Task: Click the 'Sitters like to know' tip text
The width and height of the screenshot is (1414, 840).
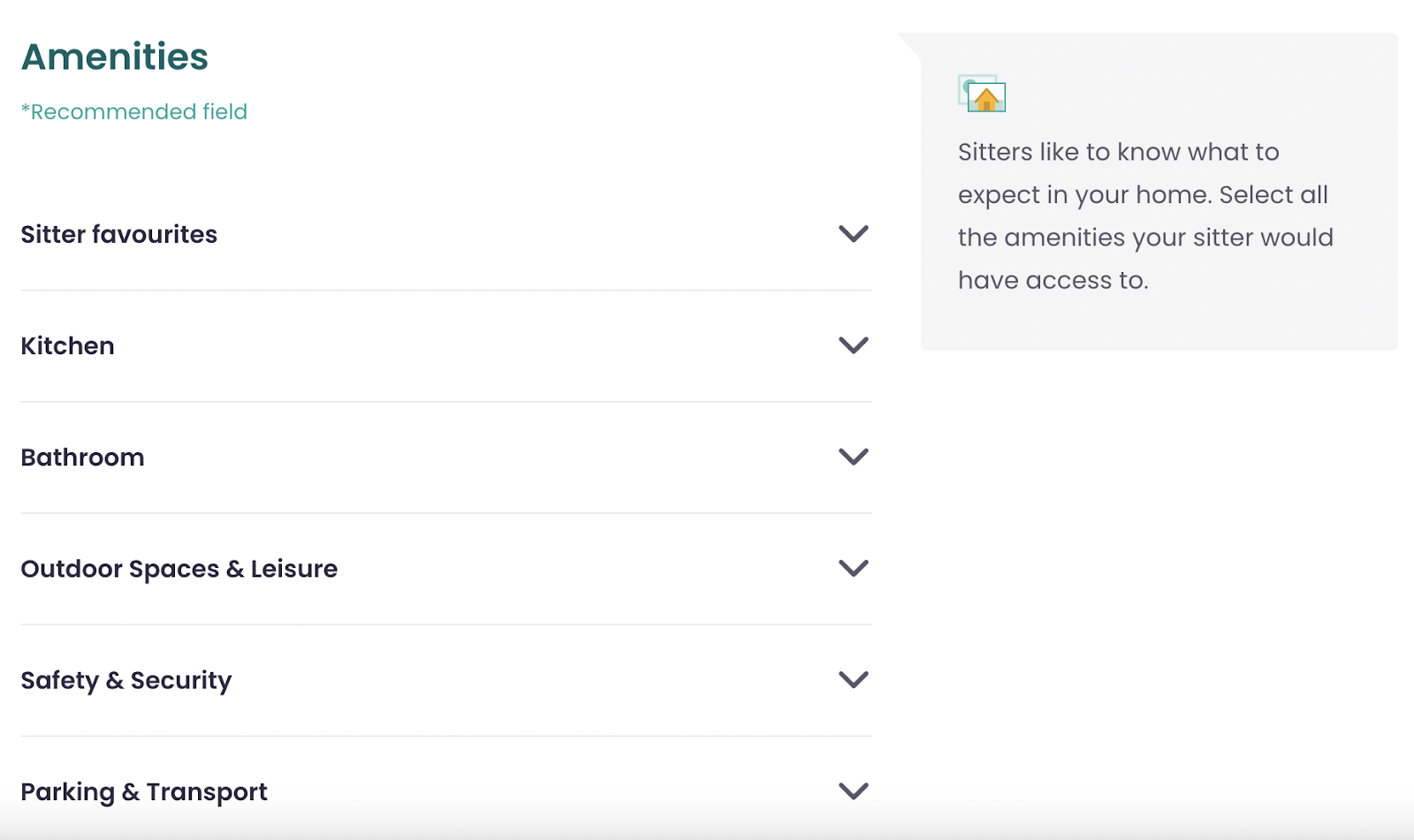Action: pos(1118,152)
